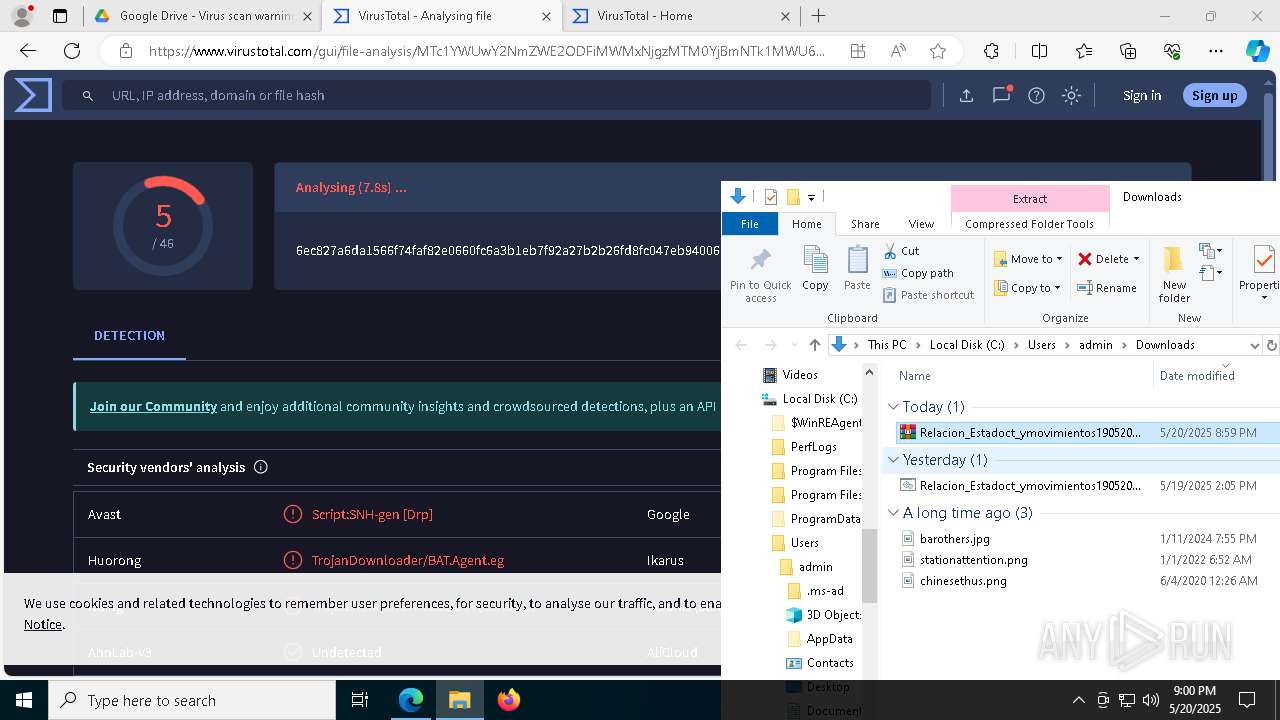The image size is (1280, 720).
Task: Click the Explorer up-directory arrow
Action: point(814,345)
